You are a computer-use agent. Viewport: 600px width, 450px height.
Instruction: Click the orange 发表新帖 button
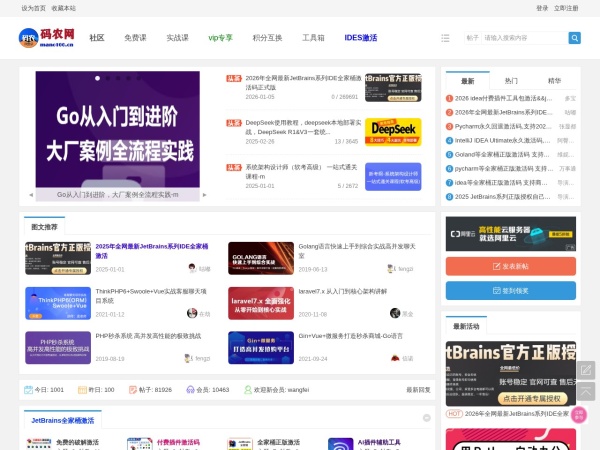(510, 266)
